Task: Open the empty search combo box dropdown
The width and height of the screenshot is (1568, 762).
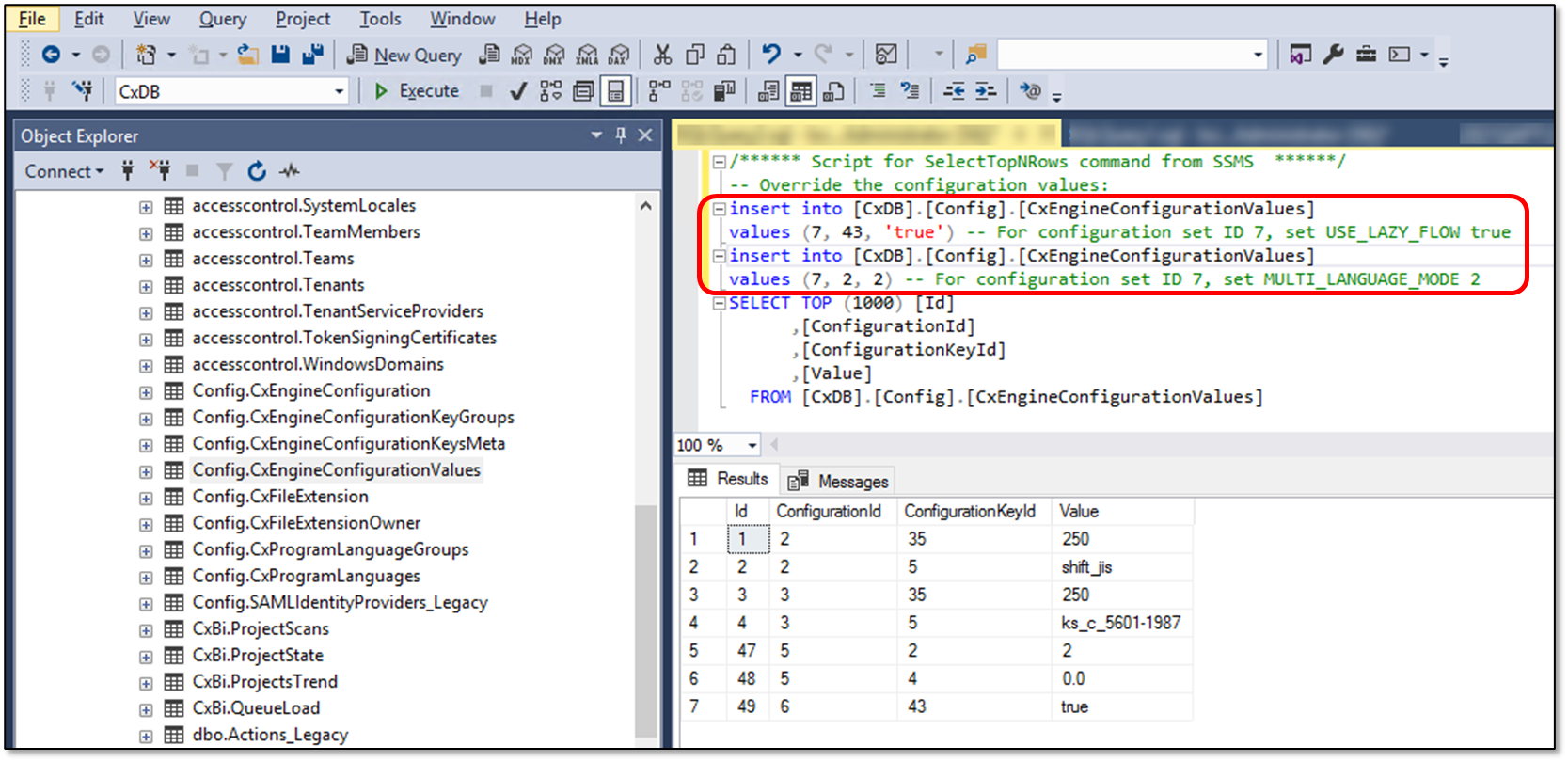Action: click(x=1258, y=55)
